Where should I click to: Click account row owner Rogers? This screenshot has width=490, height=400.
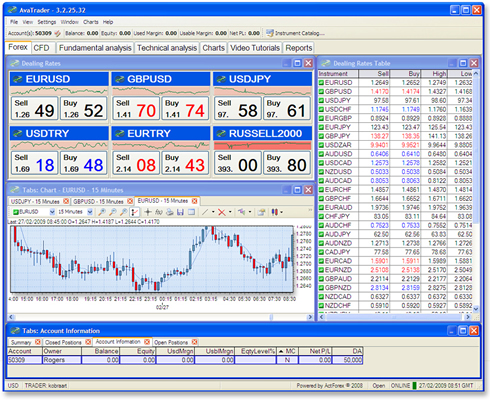click(x=62, y=360)
